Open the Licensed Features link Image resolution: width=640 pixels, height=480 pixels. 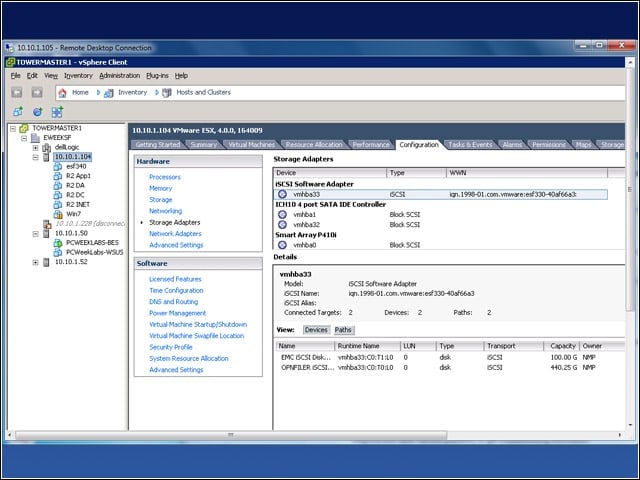(x=175, y=279)
